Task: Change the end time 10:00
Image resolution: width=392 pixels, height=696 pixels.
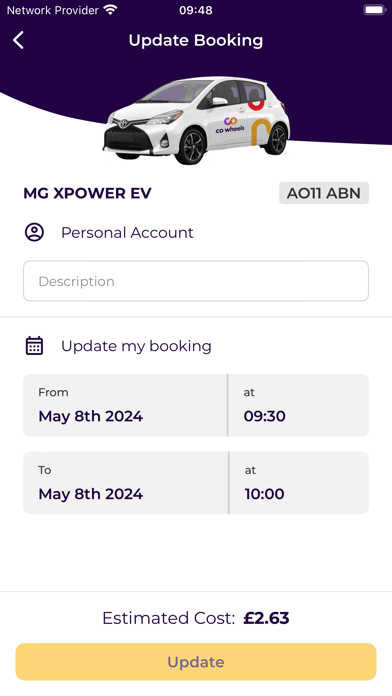Action: pos(299,483)
